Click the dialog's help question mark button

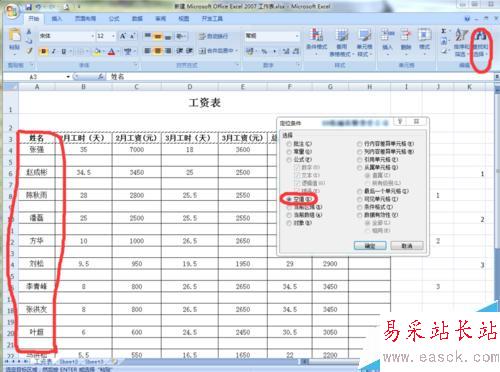coord(400,122)
